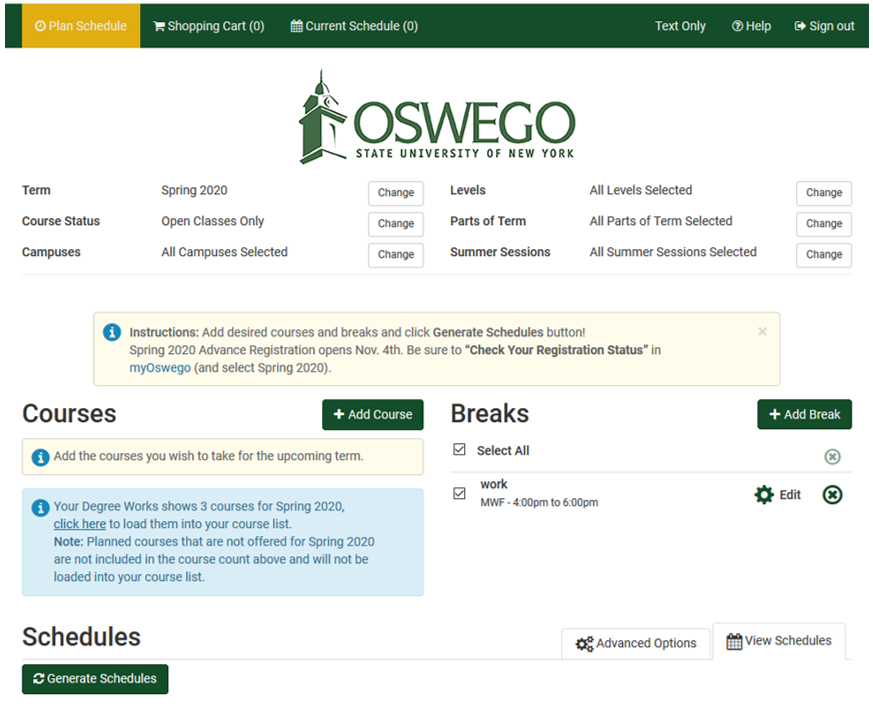Viewport: 873px width, 713px height.
Task: Click the 'Open Classes Only' value
Action: 213,221
